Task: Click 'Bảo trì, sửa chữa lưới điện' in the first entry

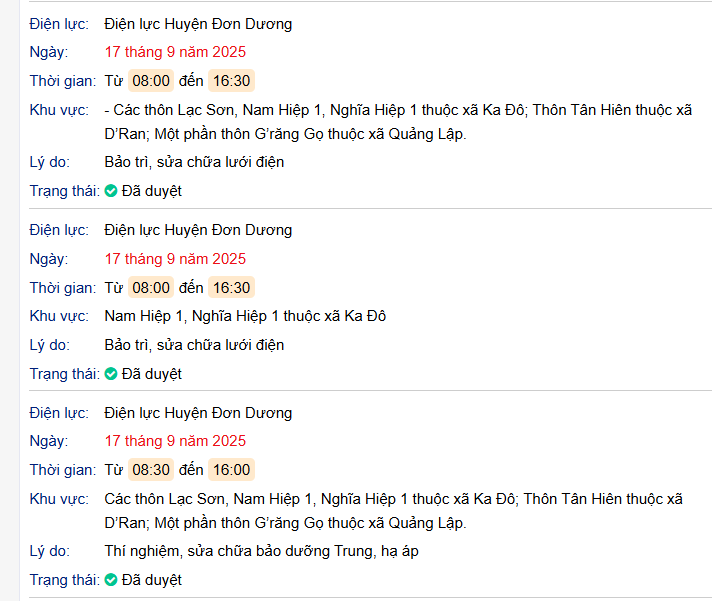Action: pyautogui.click(x=194, y=162)
